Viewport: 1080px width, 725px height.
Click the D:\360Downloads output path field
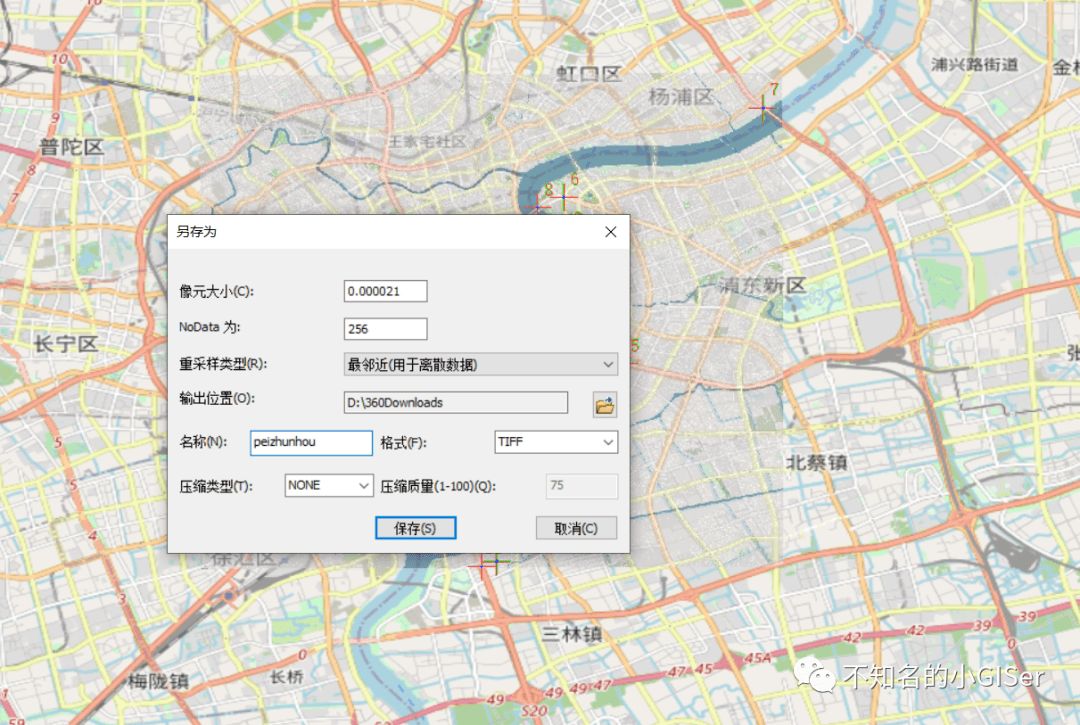coord(455,401)
